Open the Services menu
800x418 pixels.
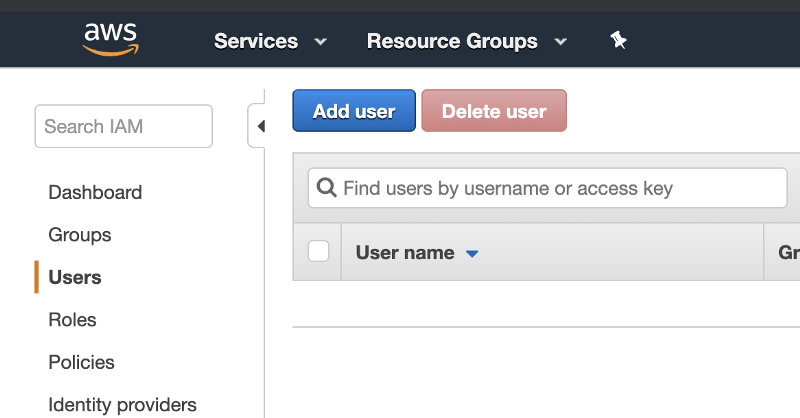[x=256, y=41]
